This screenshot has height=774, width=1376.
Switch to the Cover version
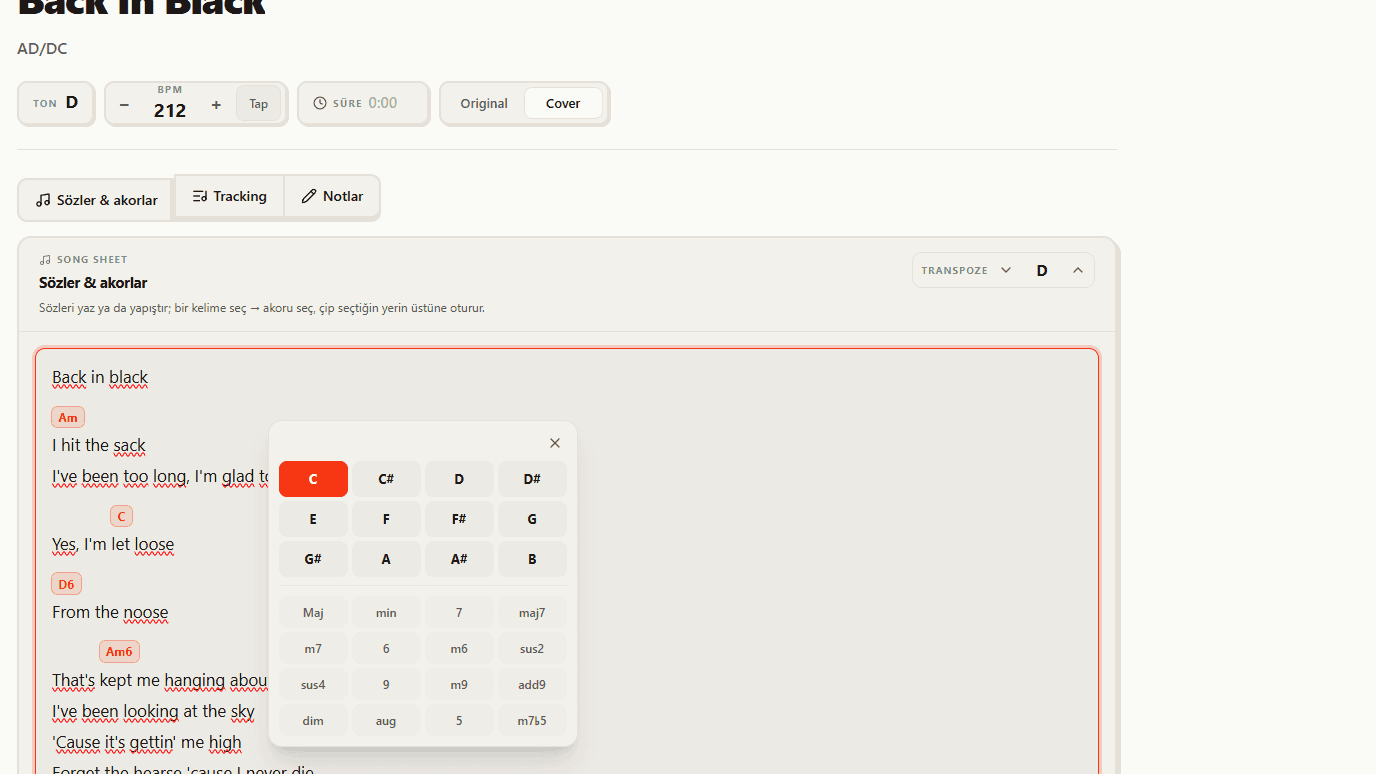[563, 104]
